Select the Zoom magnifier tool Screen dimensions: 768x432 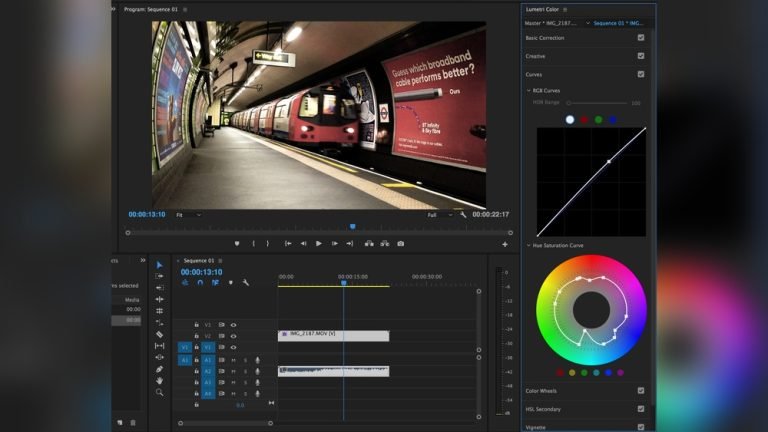(159, 392)
